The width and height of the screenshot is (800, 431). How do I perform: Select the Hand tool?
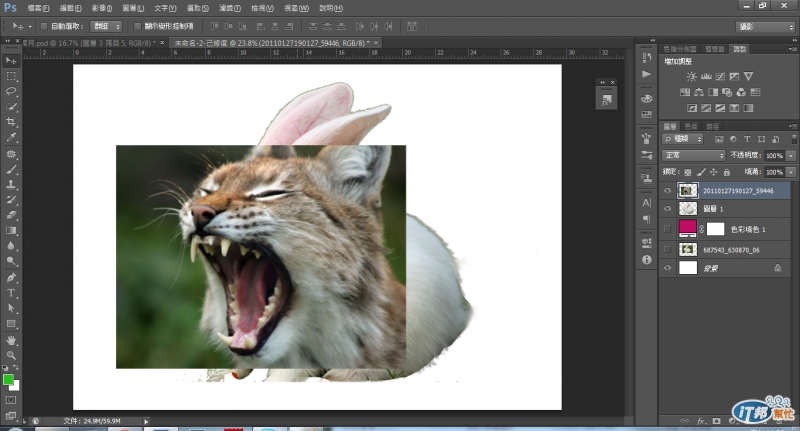click(12, 339)
